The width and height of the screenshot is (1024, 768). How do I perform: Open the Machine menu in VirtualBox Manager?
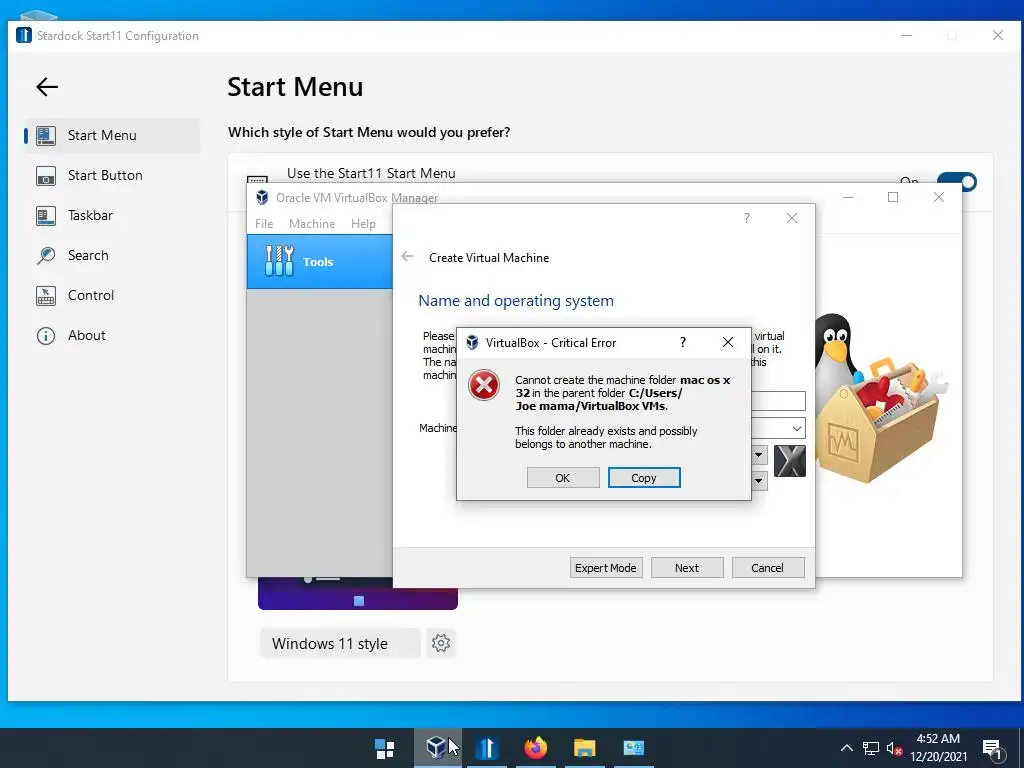pos(312,223)
